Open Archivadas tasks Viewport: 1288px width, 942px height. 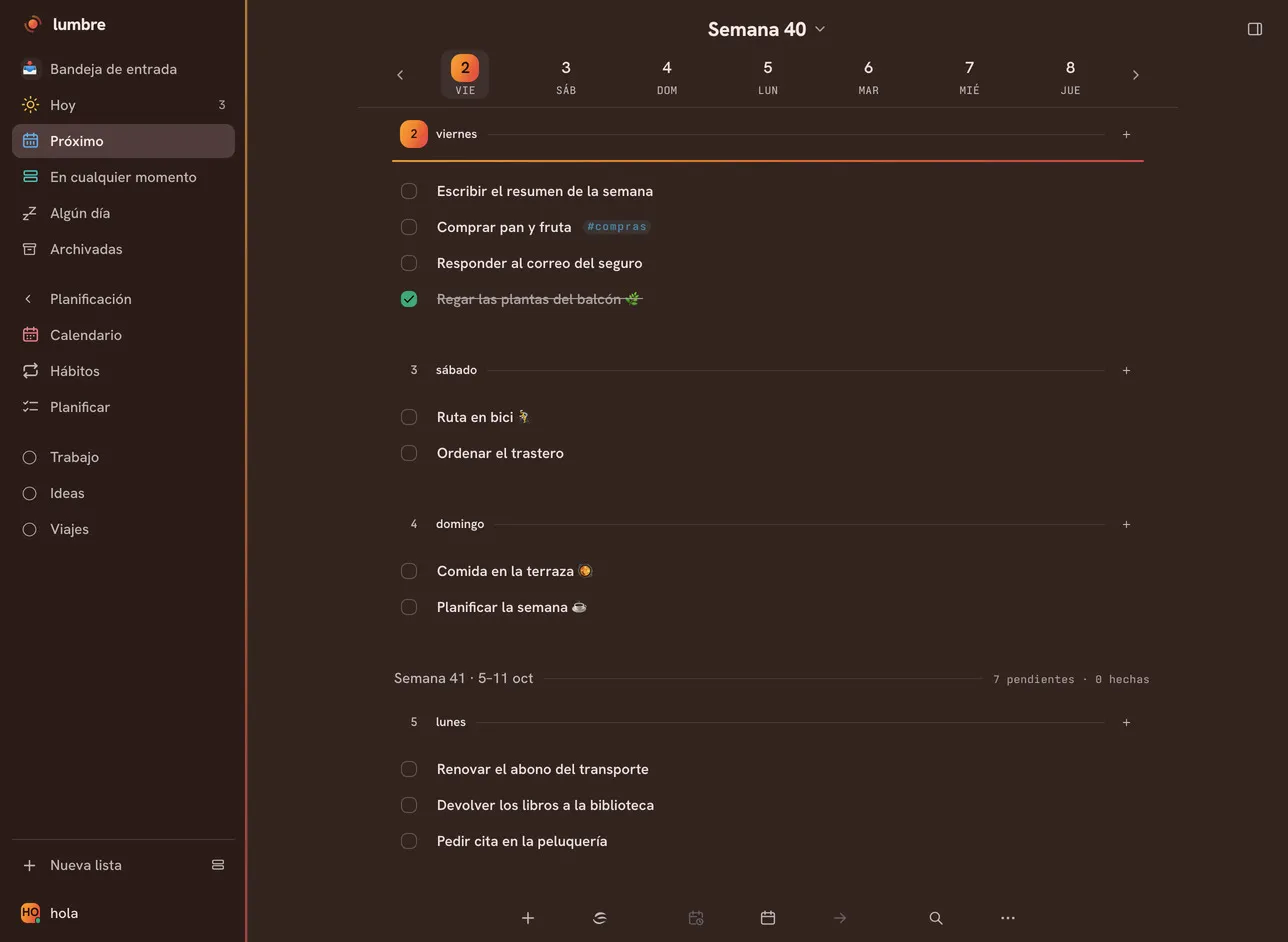123,249
